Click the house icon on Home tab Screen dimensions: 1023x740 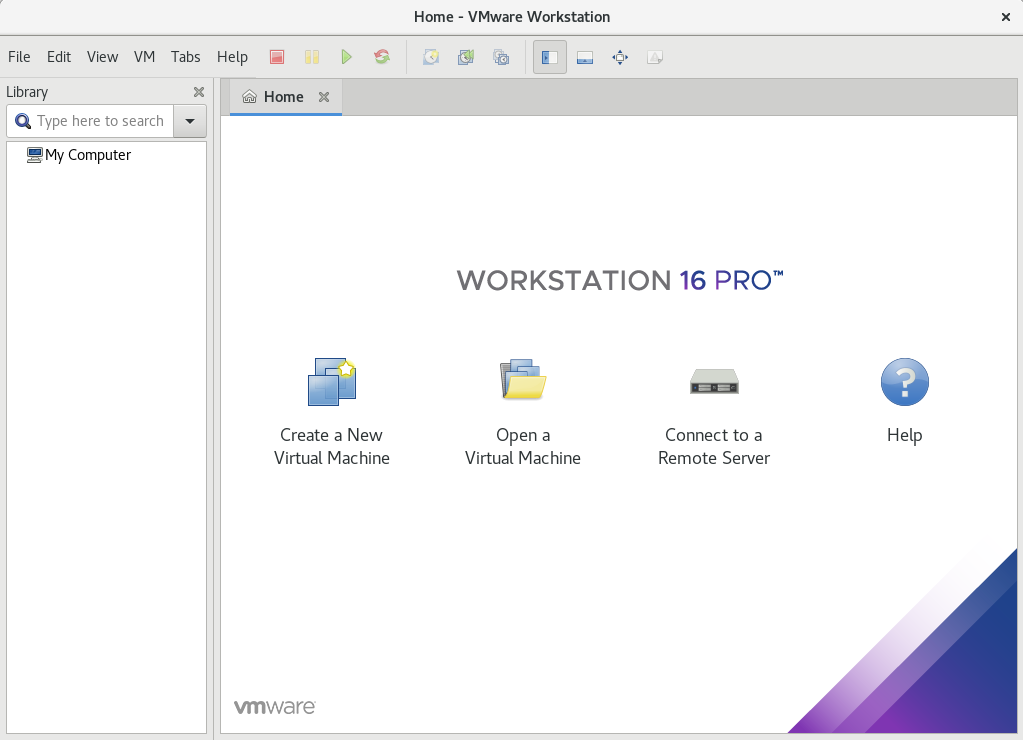pyautogui.click(x=249, y=97)
